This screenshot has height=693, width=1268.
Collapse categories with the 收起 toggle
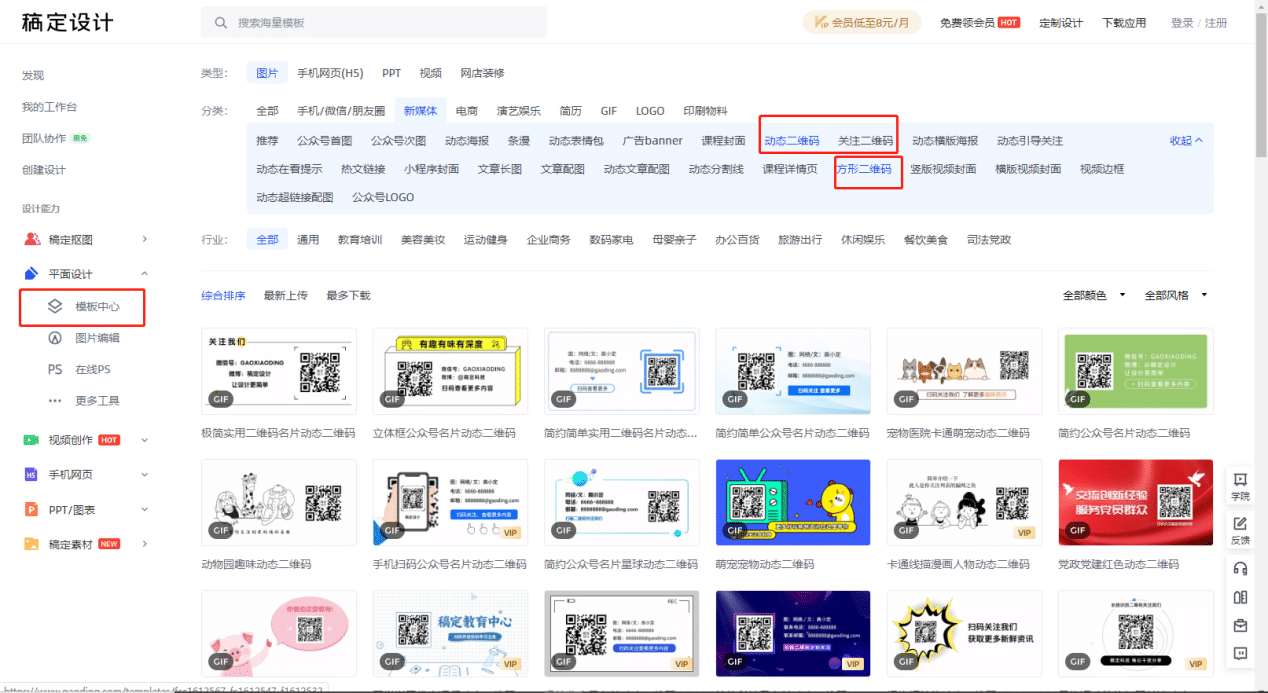[x=1186, y=141]
